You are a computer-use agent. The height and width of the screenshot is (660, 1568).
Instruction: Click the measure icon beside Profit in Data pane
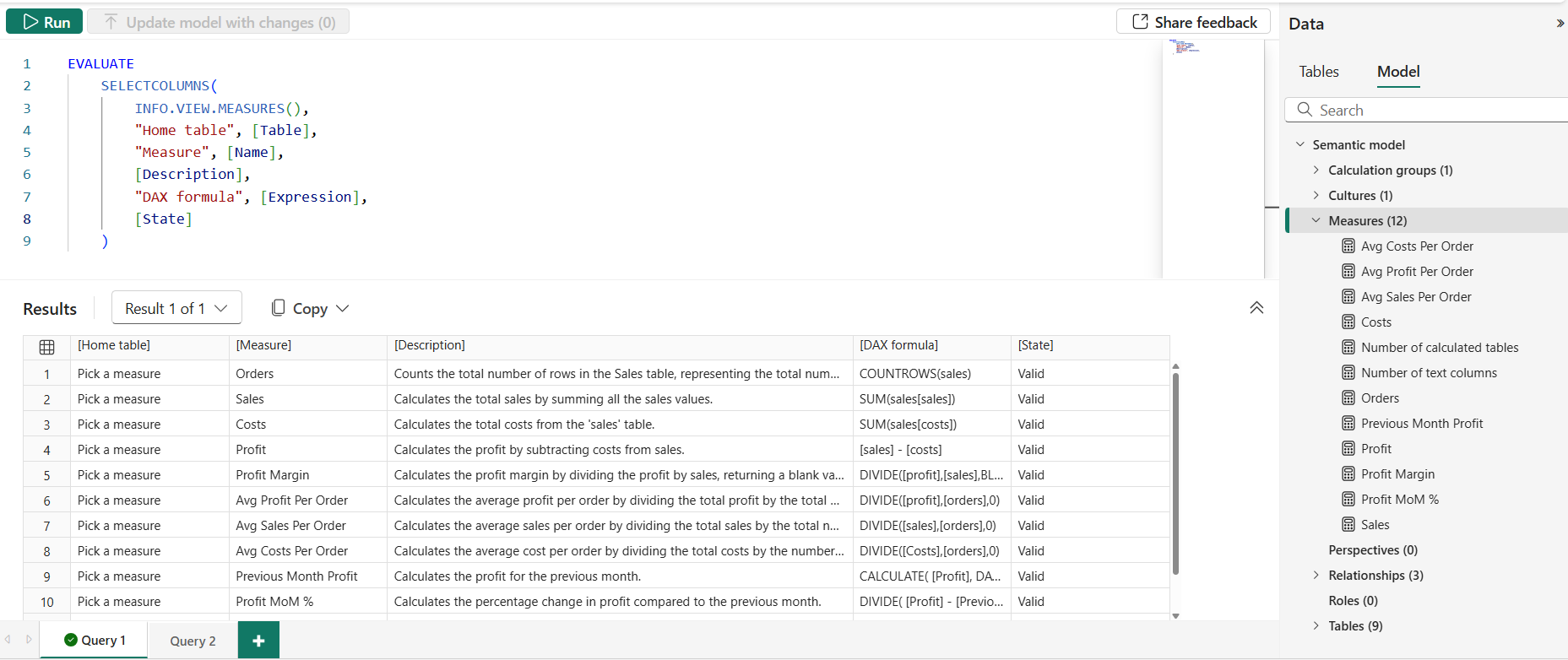click(x=1348, y=449)
